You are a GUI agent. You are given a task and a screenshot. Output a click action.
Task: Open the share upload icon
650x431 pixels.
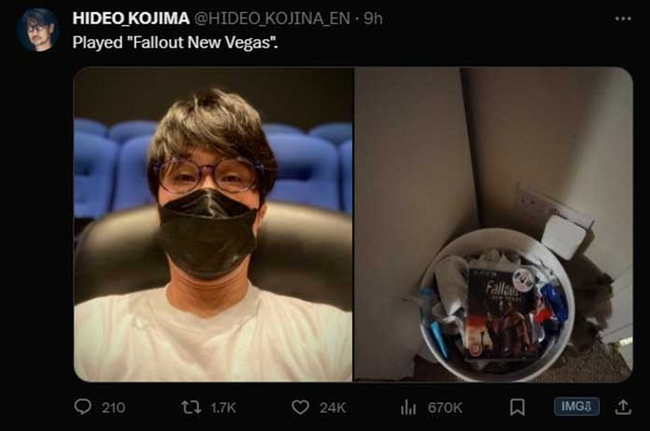point(623,407)
